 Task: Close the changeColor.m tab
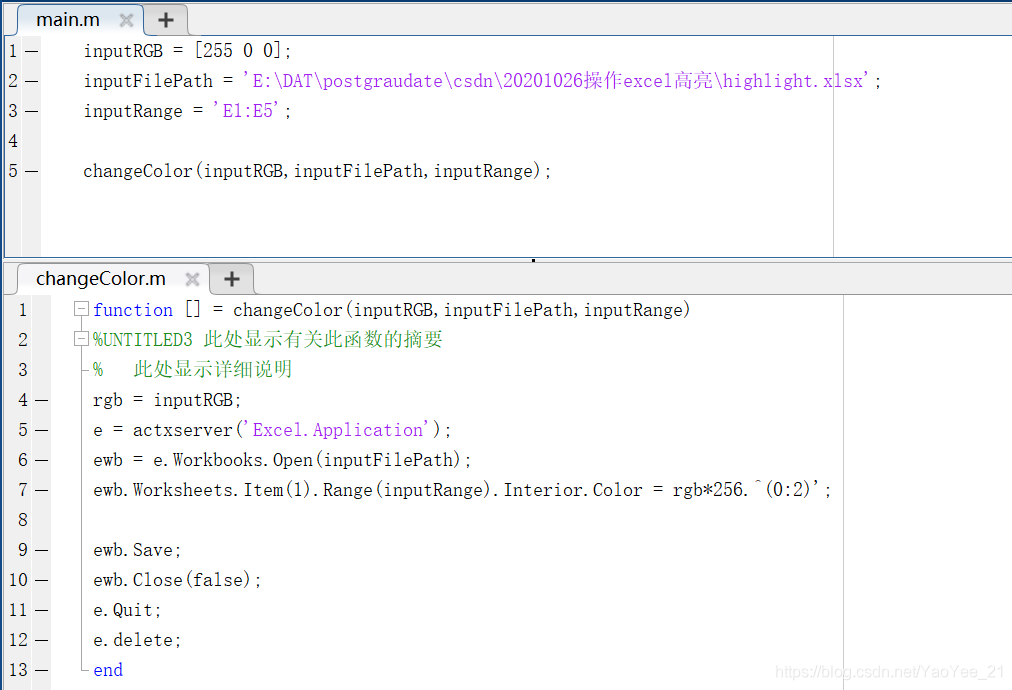(x=192, y=279)
